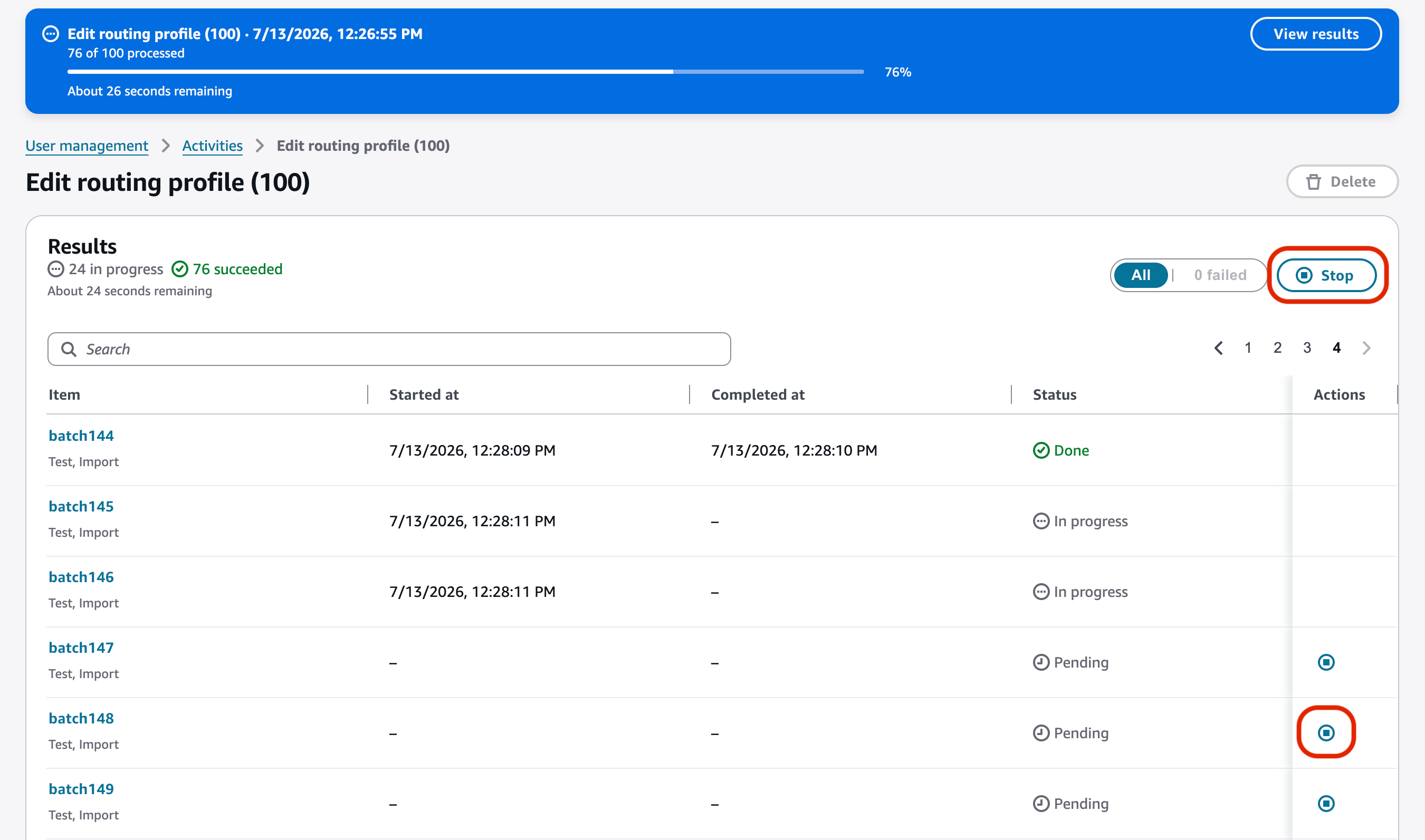The width and height of the screenshot is (1425, 840).
Task: Open the batch149 item link
Action: pos(81,789)
